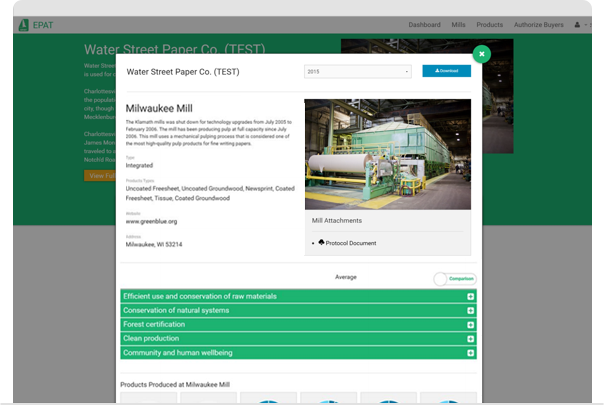Click the Mill Attachments heading

tap(337, 221)
